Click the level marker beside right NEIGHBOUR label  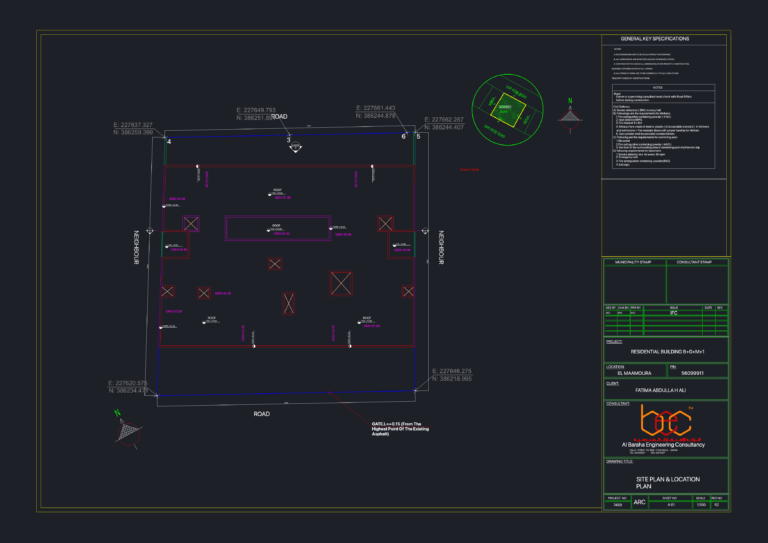(425, 231)
